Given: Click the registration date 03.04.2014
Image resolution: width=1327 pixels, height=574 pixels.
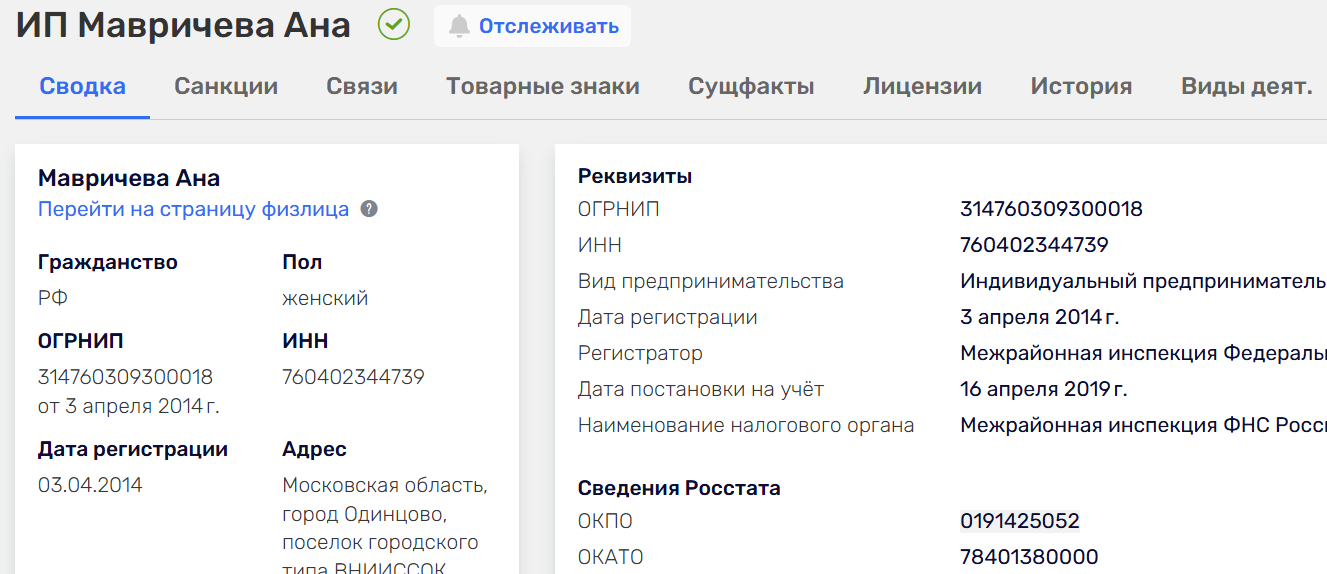Looking at the screenshot, I should [x=90, y=485].
